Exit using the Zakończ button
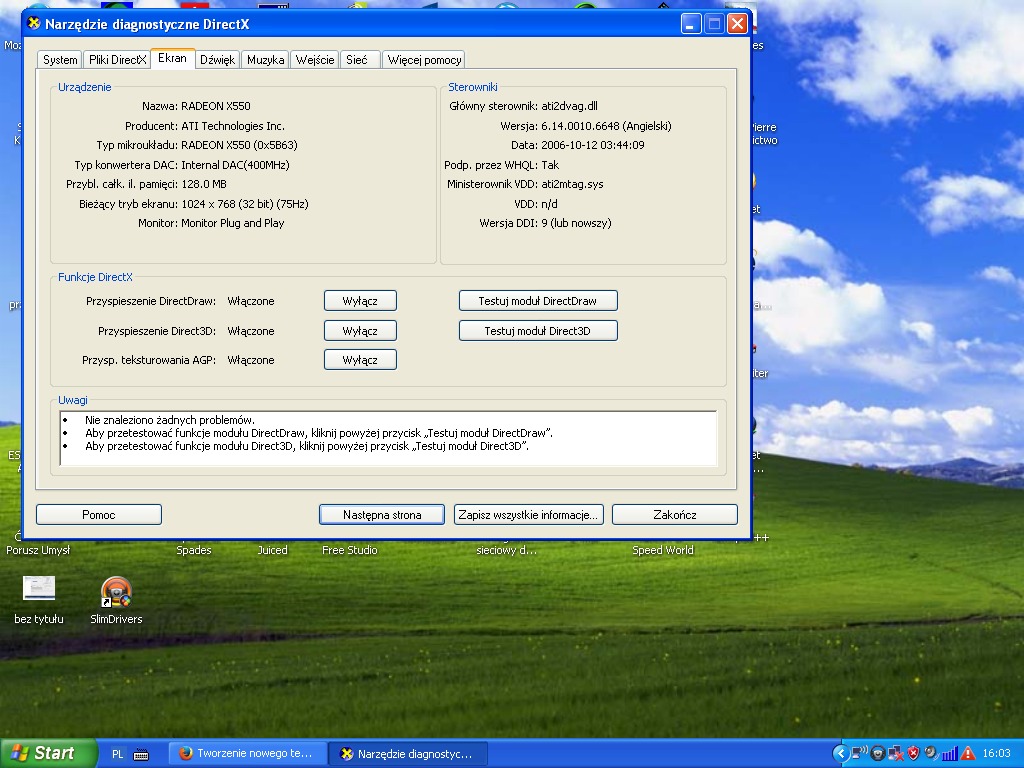This screenshot has width=1024, height=768. pos(675,515)
